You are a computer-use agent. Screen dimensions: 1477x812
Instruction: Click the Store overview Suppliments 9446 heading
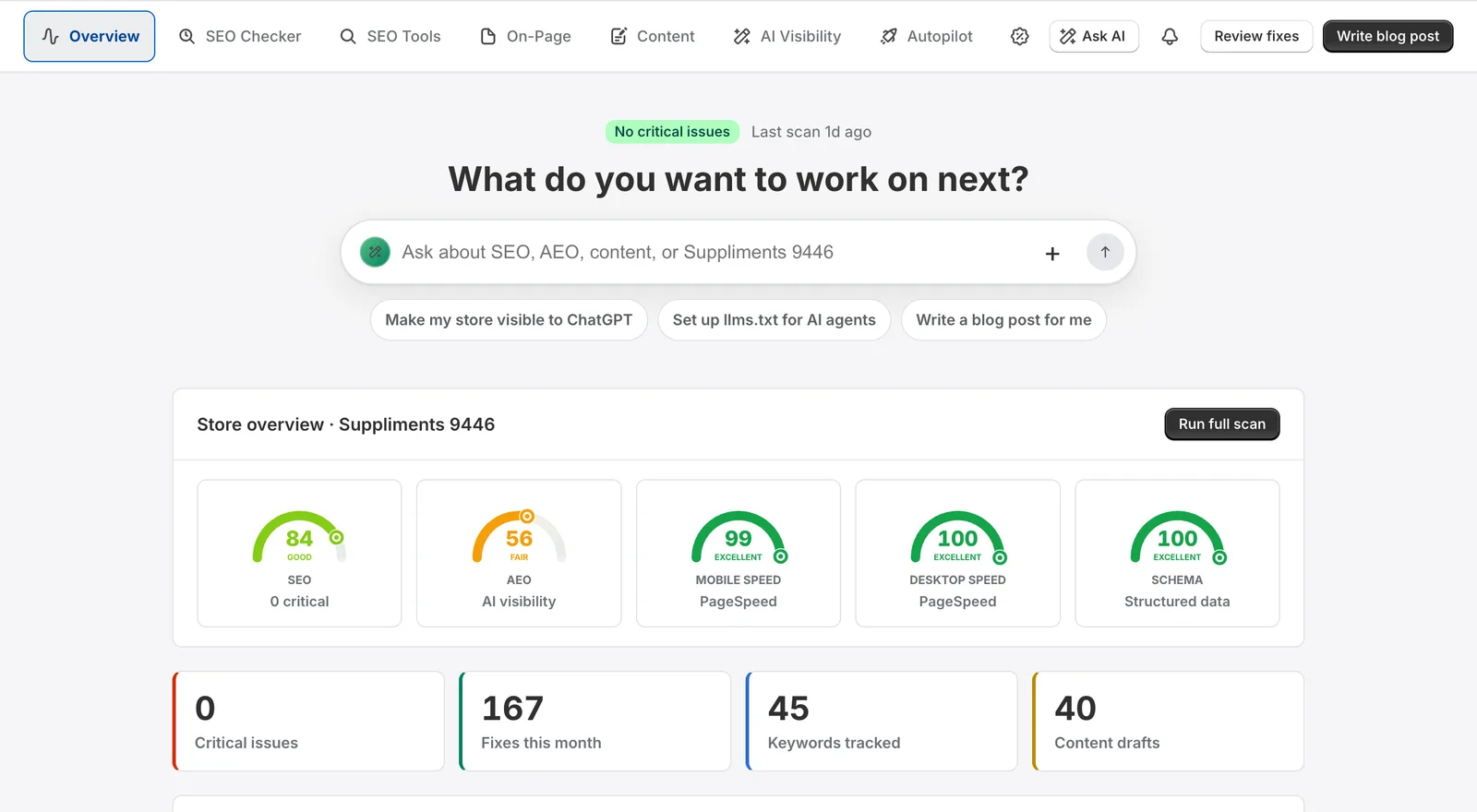(x=346, y=424)
